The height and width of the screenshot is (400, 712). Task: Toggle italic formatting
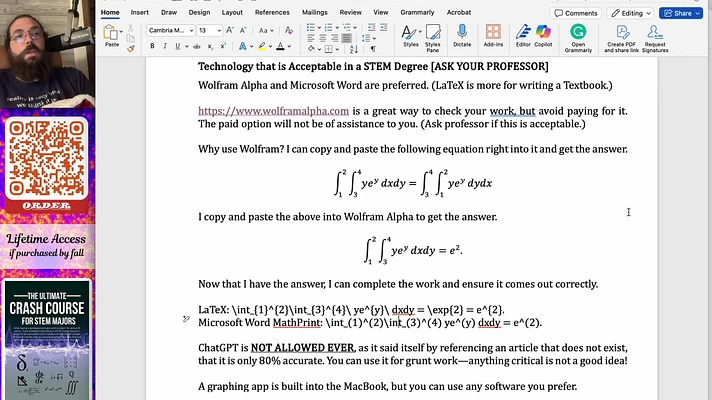click(x=164, y=47)
